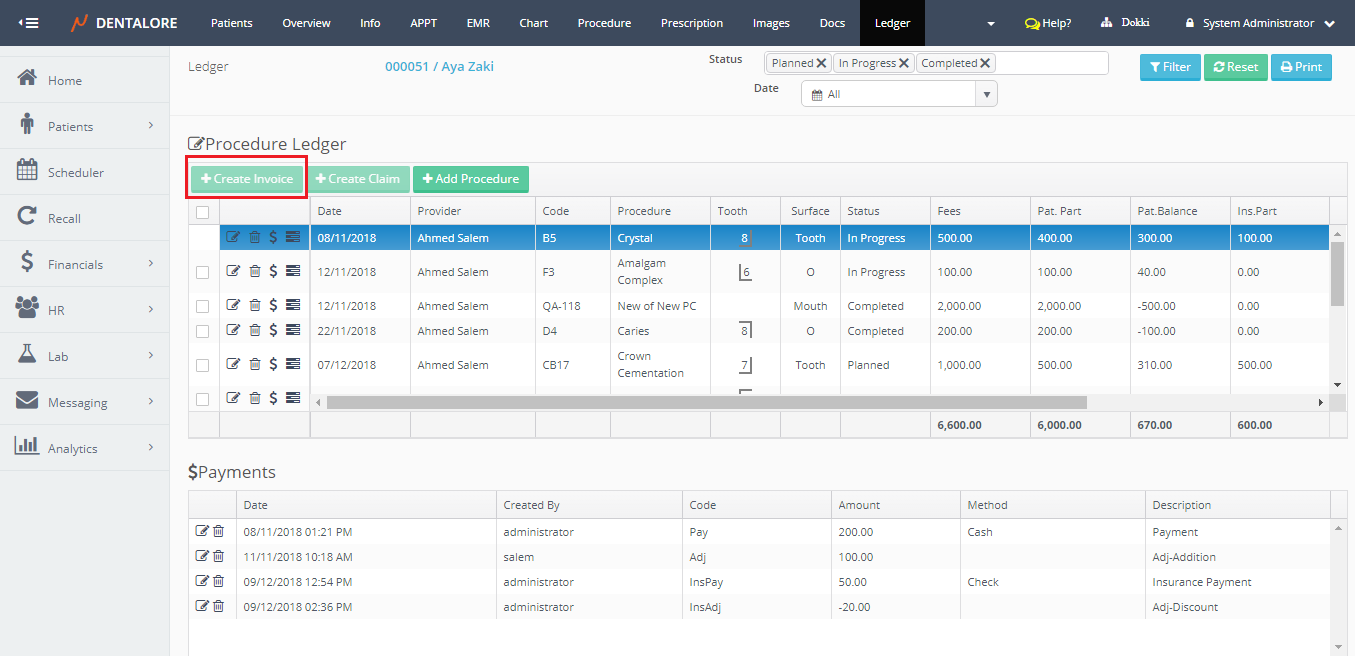Open the Date filter dropdown
The height and width of the screenshot is (656, 1355).
click(987, 94)
